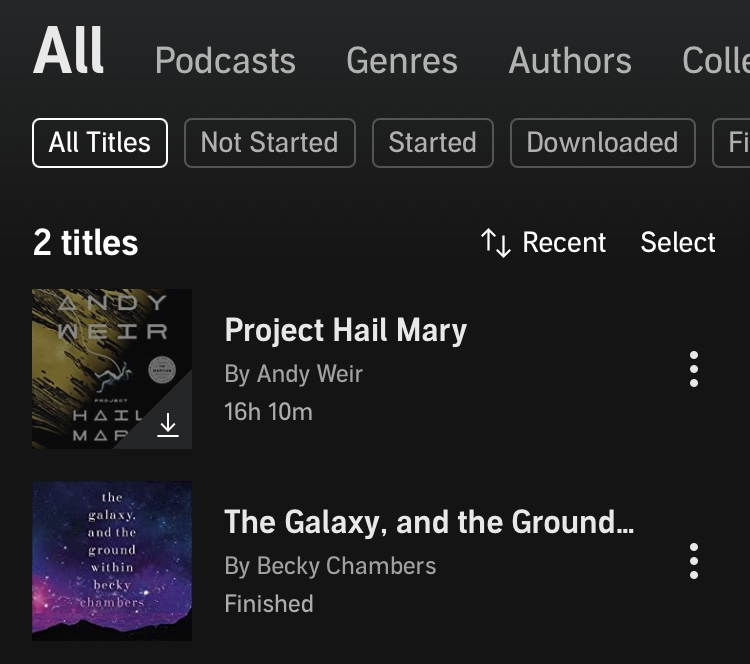Tap the Project Hail Mary cover artwork
Screen dimensions: 750x664
coord(112,369)
